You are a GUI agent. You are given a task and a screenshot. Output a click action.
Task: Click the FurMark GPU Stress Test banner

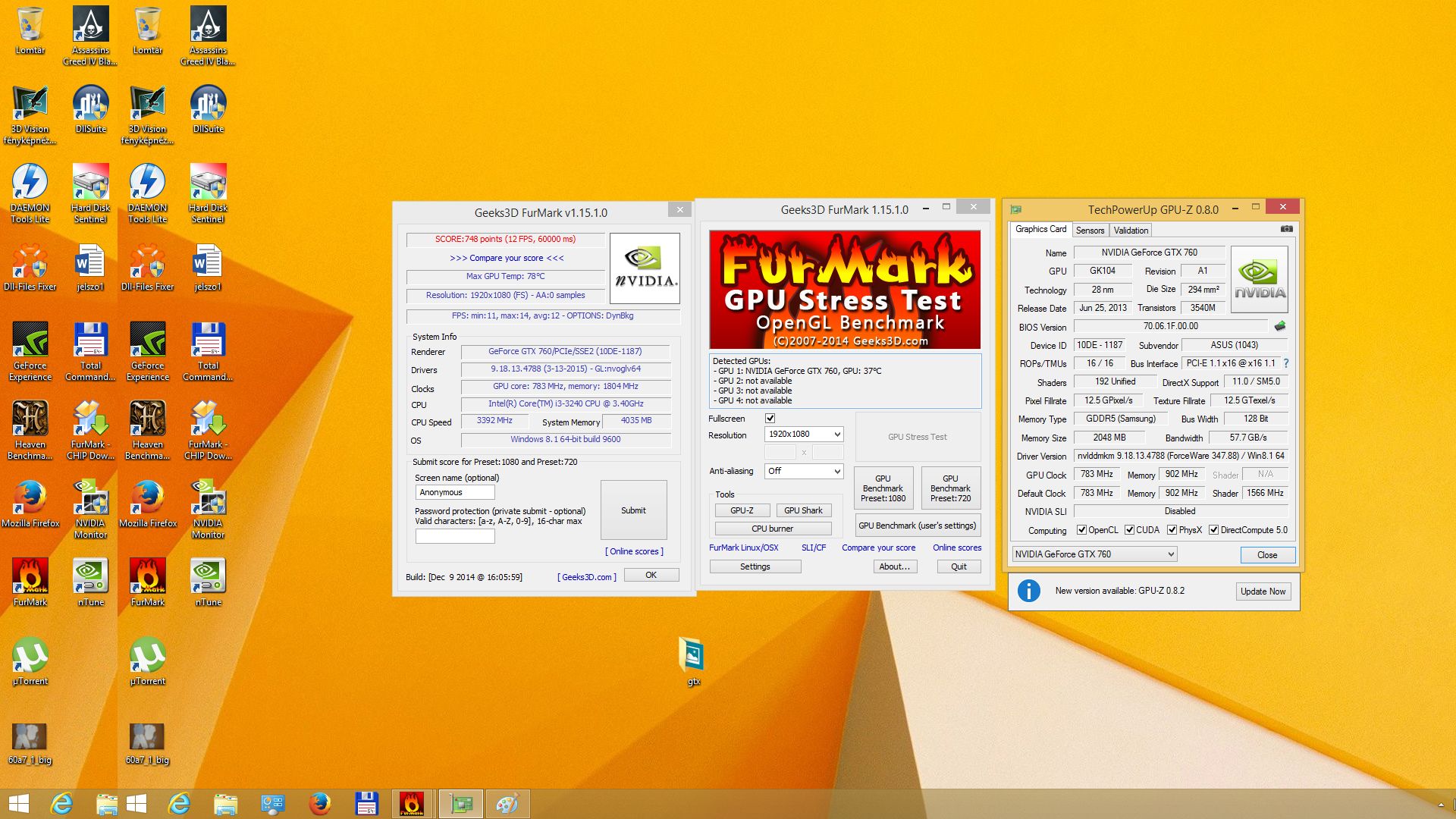(844, 290)
